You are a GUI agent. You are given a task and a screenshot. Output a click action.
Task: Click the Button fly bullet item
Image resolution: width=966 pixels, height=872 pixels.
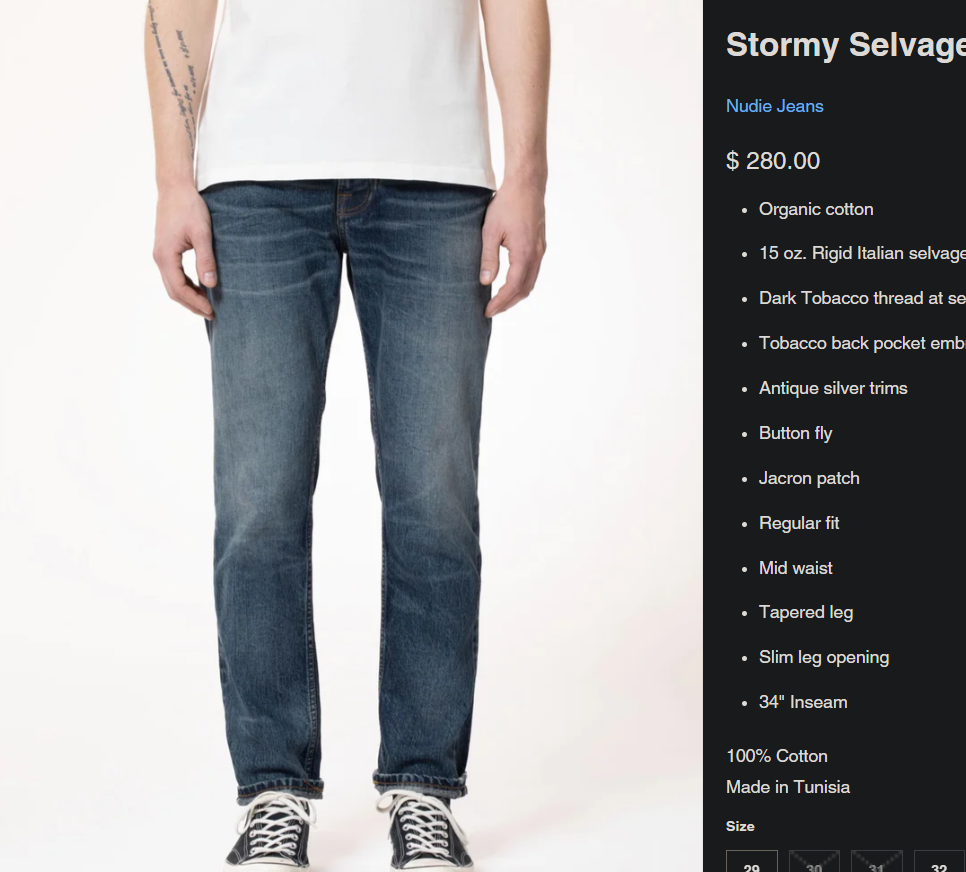(795, 433)
